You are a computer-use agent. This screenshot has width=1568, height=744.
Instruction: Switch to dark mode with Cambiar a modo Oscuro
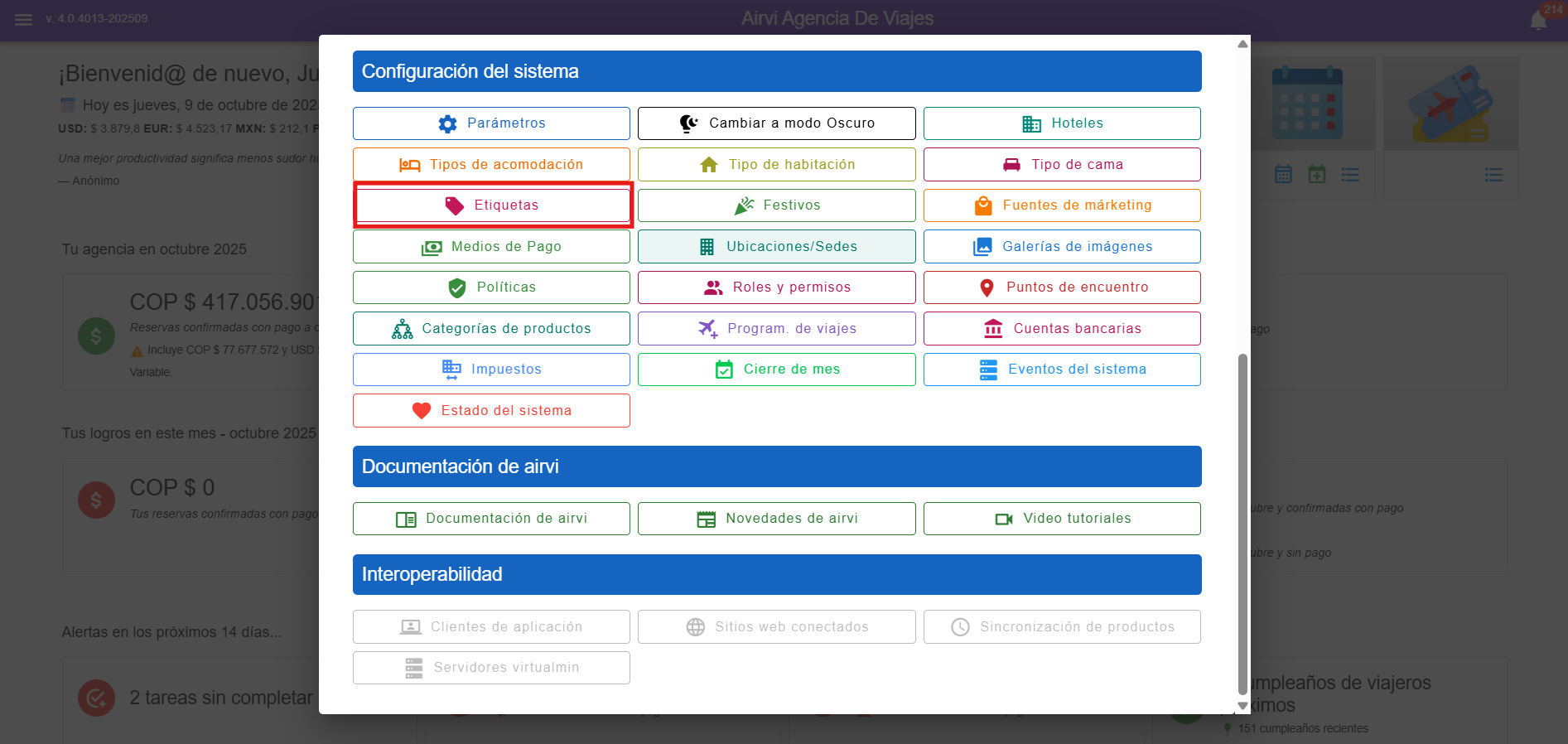[x=776, y=123]
